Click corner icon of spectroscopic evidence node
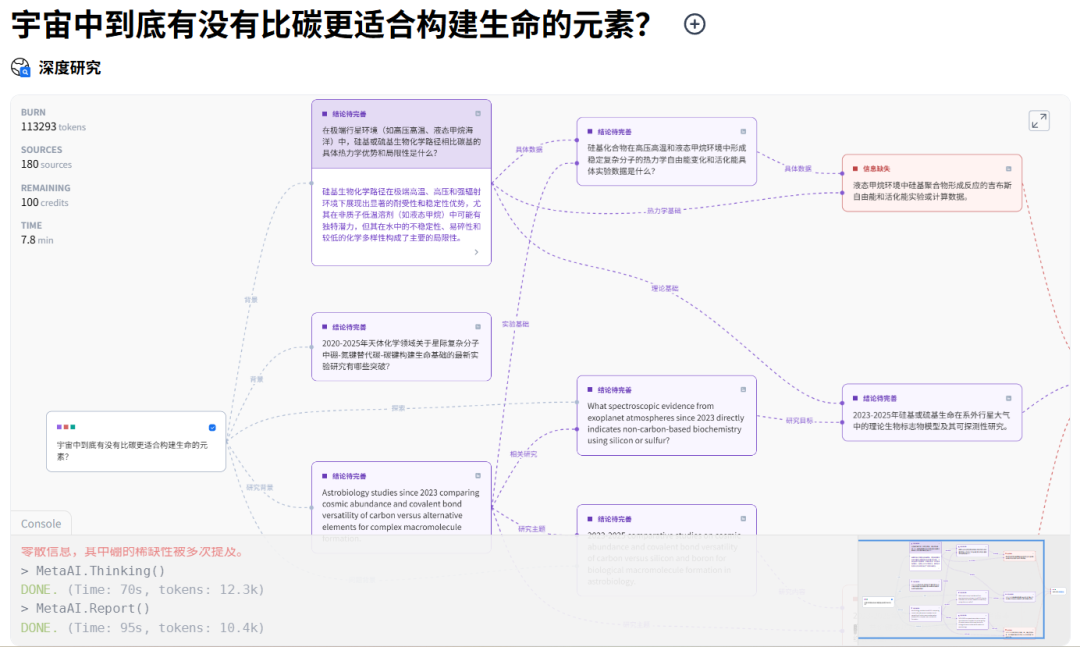 click(x=743, y=389)
